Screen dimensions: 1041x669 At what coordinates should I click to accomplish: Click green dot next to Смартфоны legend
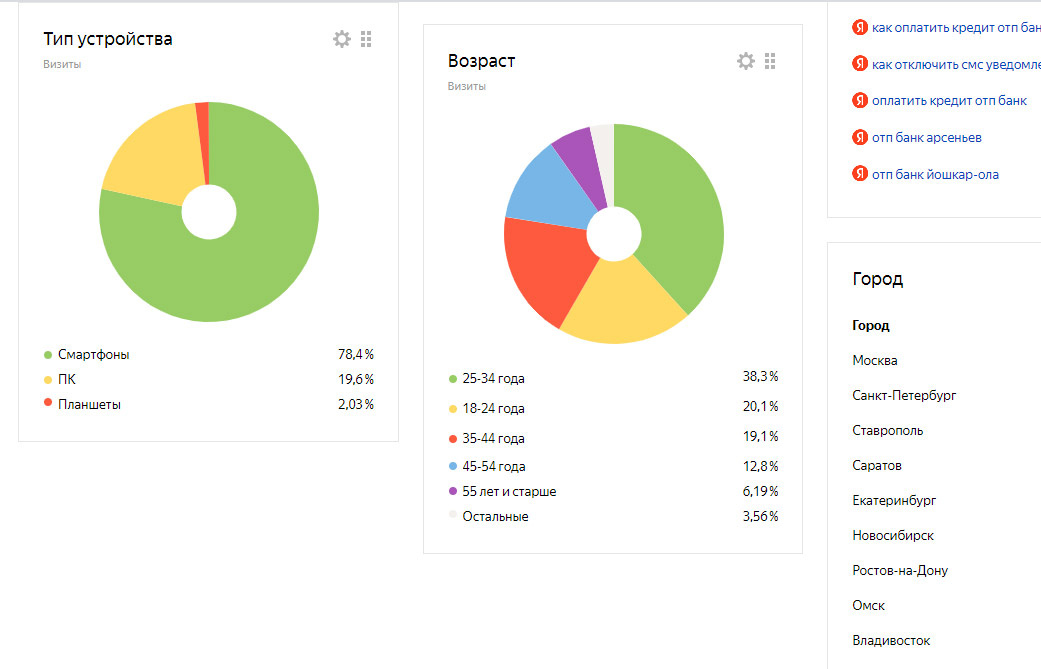tap(48, 355)
